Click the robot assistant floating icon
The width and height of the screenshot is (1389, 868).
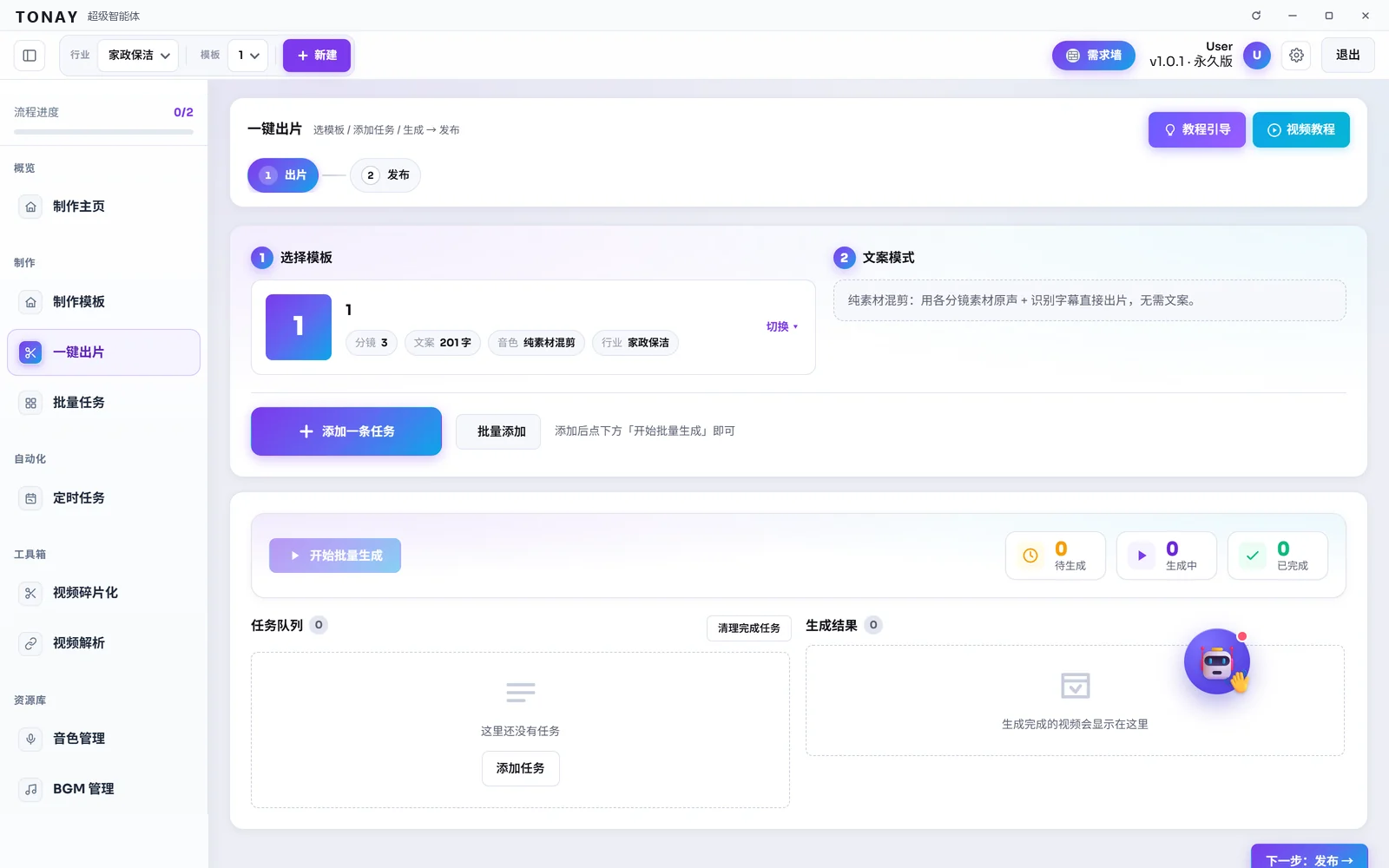coord(1217,662)
